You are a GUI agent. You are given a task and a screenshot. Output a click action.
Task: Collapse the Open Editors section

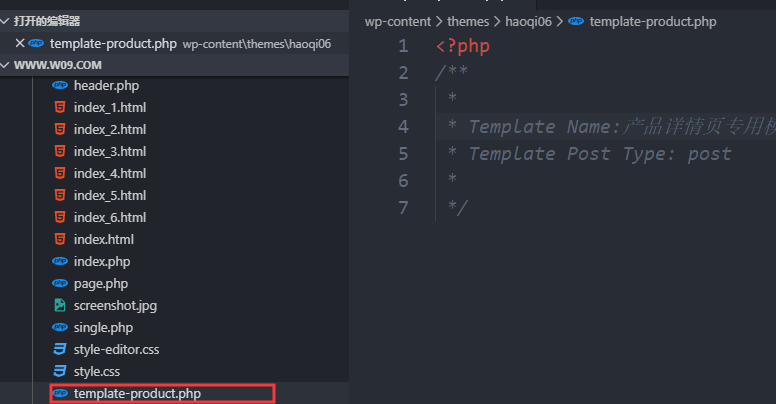click(x=6, y=21)
